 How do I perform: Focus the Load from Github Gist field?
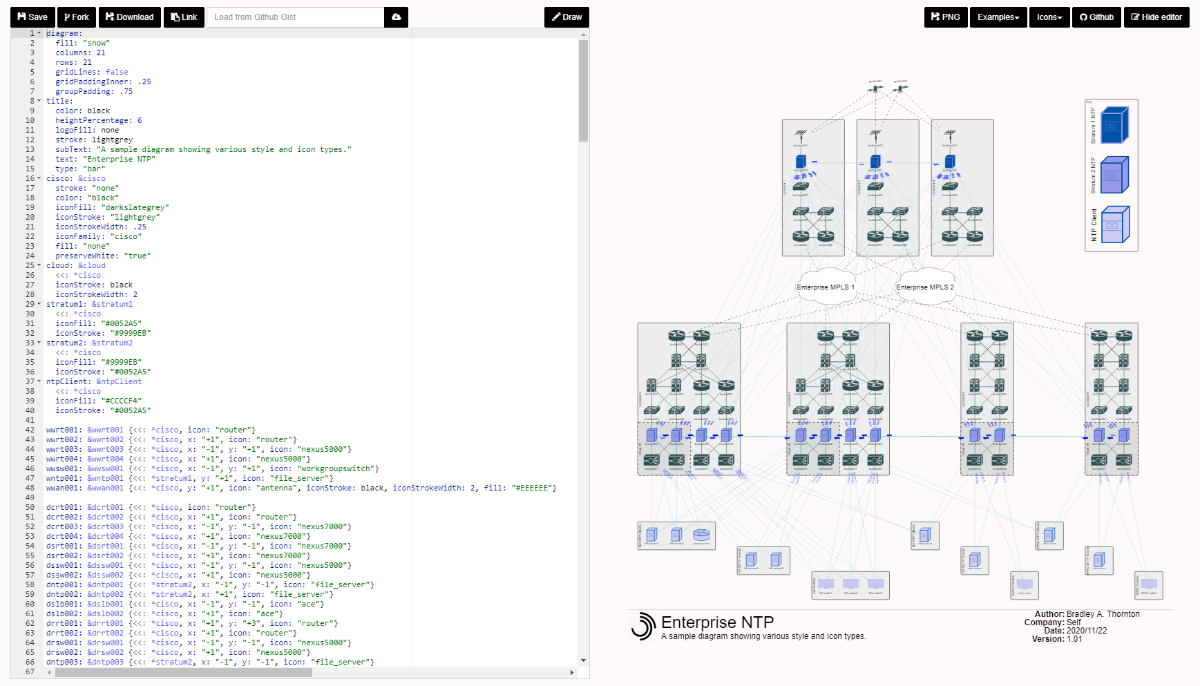[x=295, y=17]
